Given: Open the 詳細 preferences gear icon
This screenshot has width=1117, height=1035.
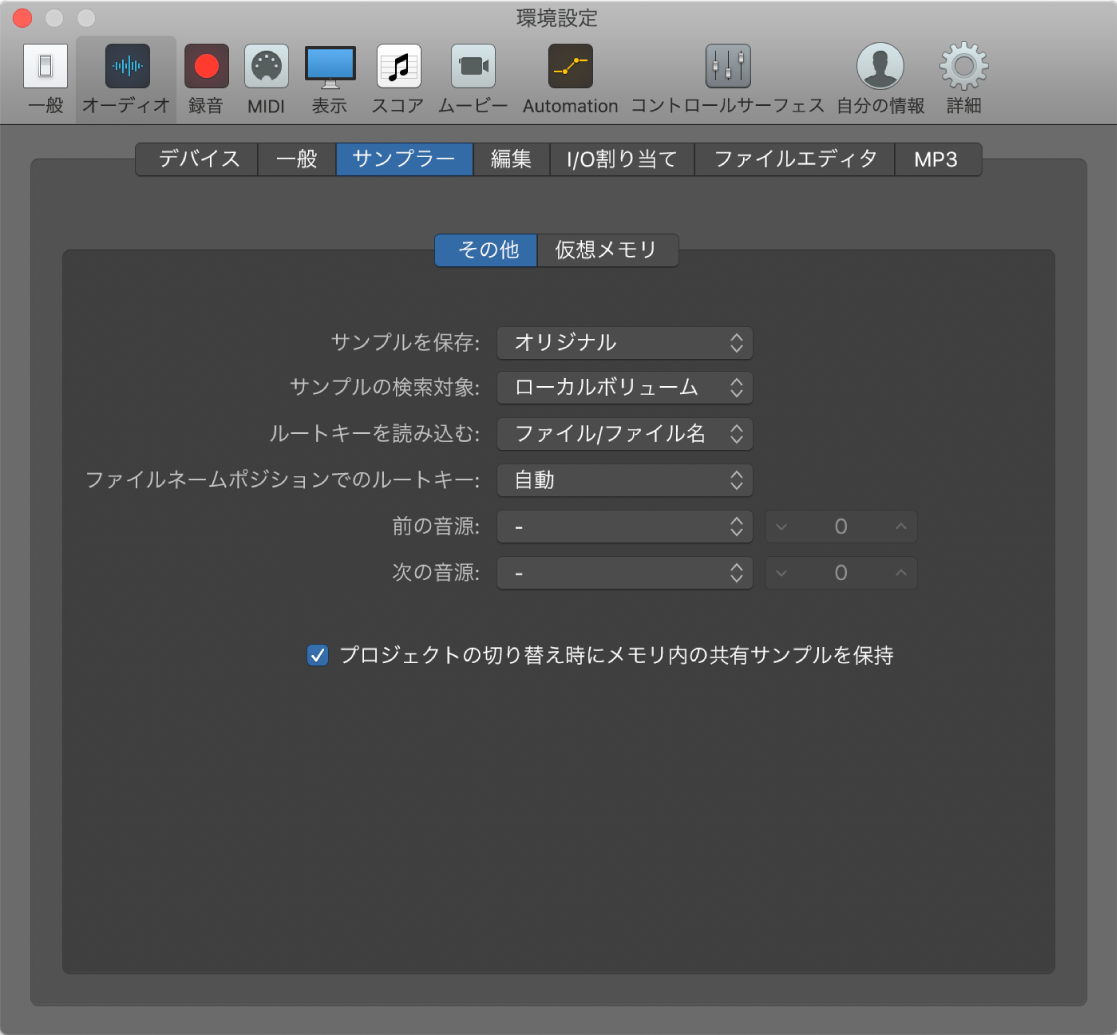Looking at the screenshot, I should [x=963, y=75].
